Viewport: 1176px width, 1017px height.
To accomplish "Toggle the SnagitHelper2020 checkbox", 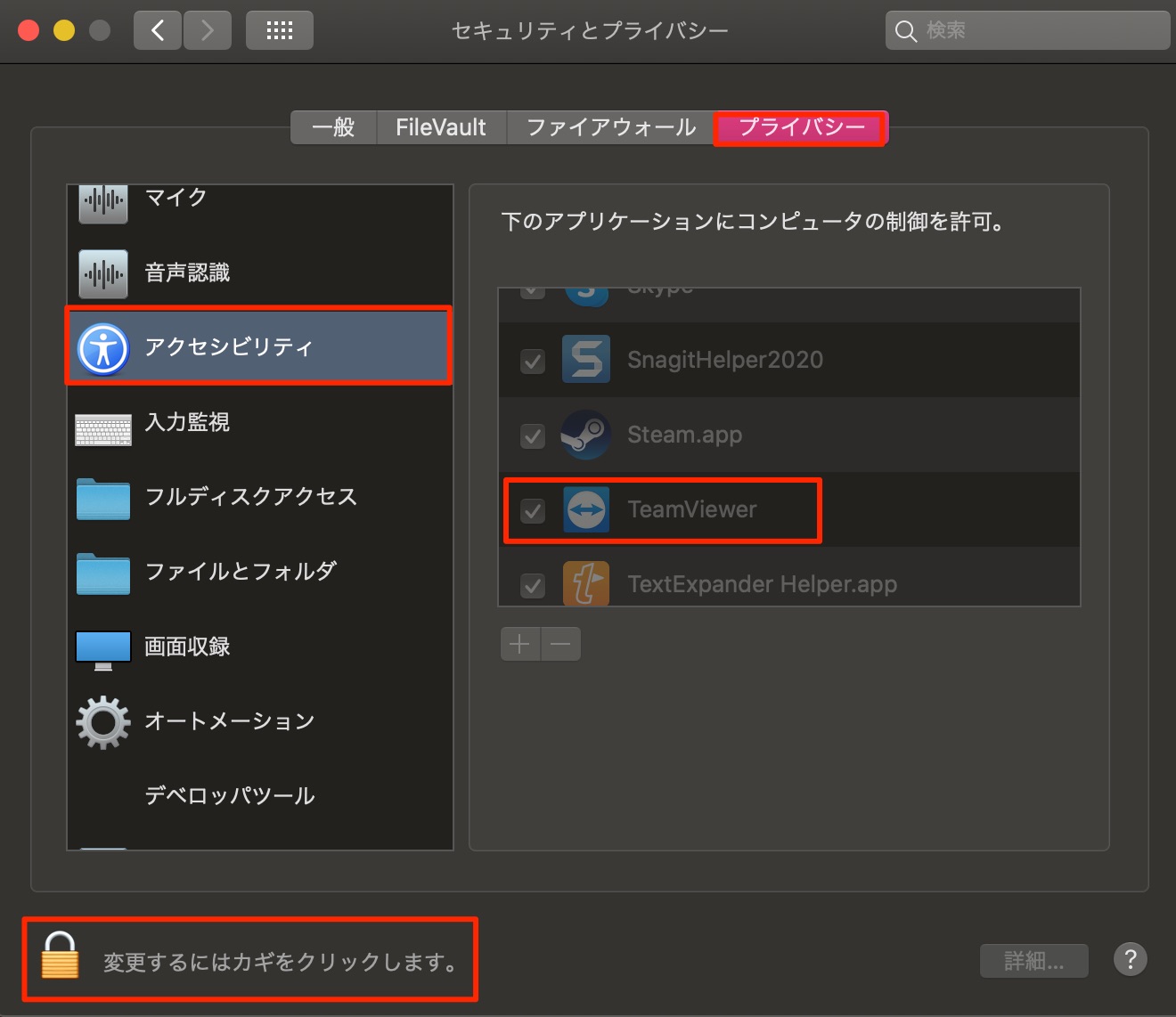I will point(533,361).
